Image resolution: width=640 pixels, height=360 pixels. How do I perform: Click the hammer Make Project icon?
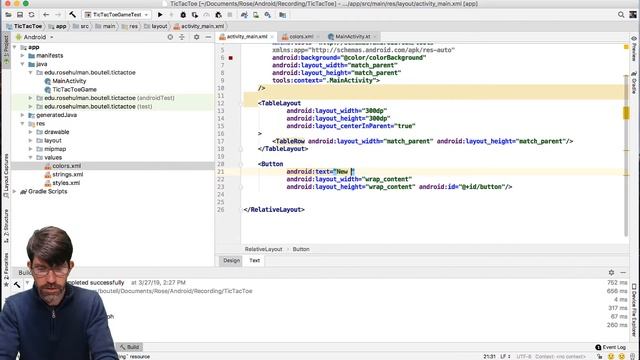point(72,15)
